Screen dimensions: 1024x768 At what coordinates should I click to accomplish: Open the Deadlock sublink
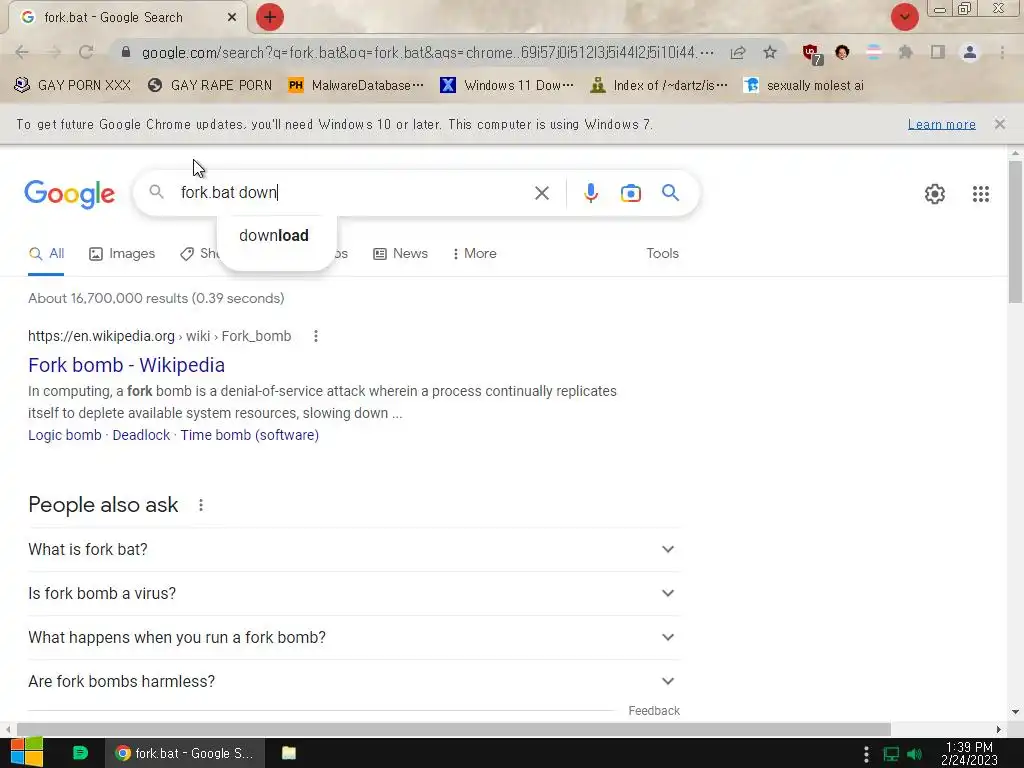[141, 435]
